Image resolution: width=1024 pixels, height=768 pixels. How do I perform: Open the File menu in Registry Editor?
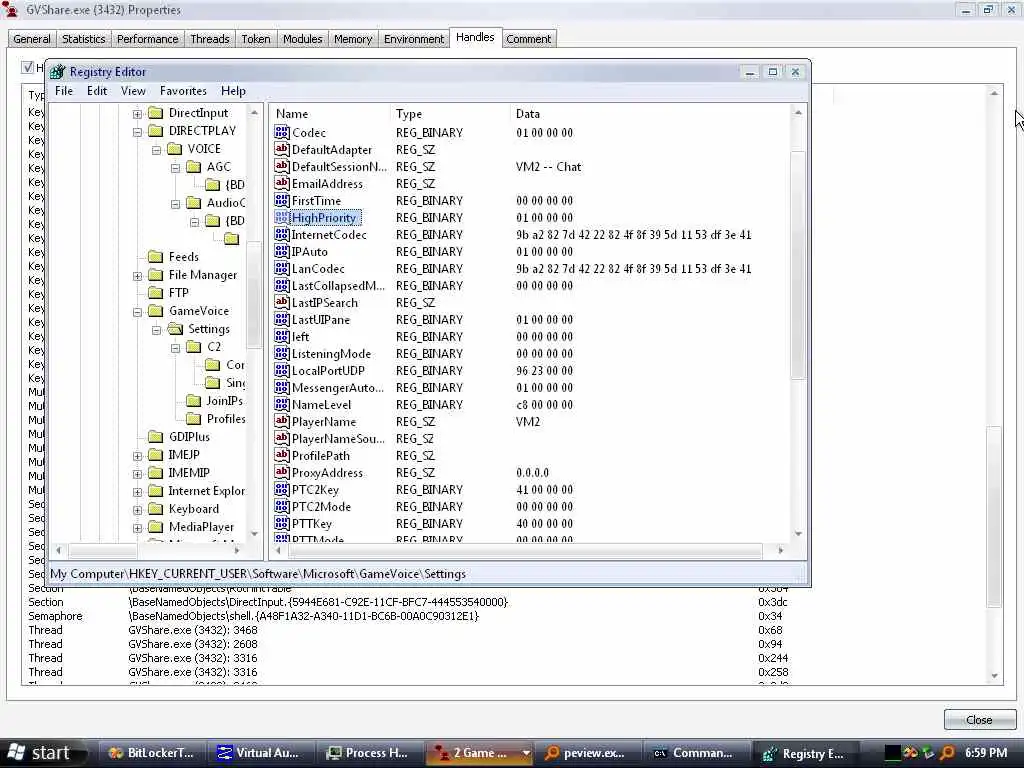point(63,91)
